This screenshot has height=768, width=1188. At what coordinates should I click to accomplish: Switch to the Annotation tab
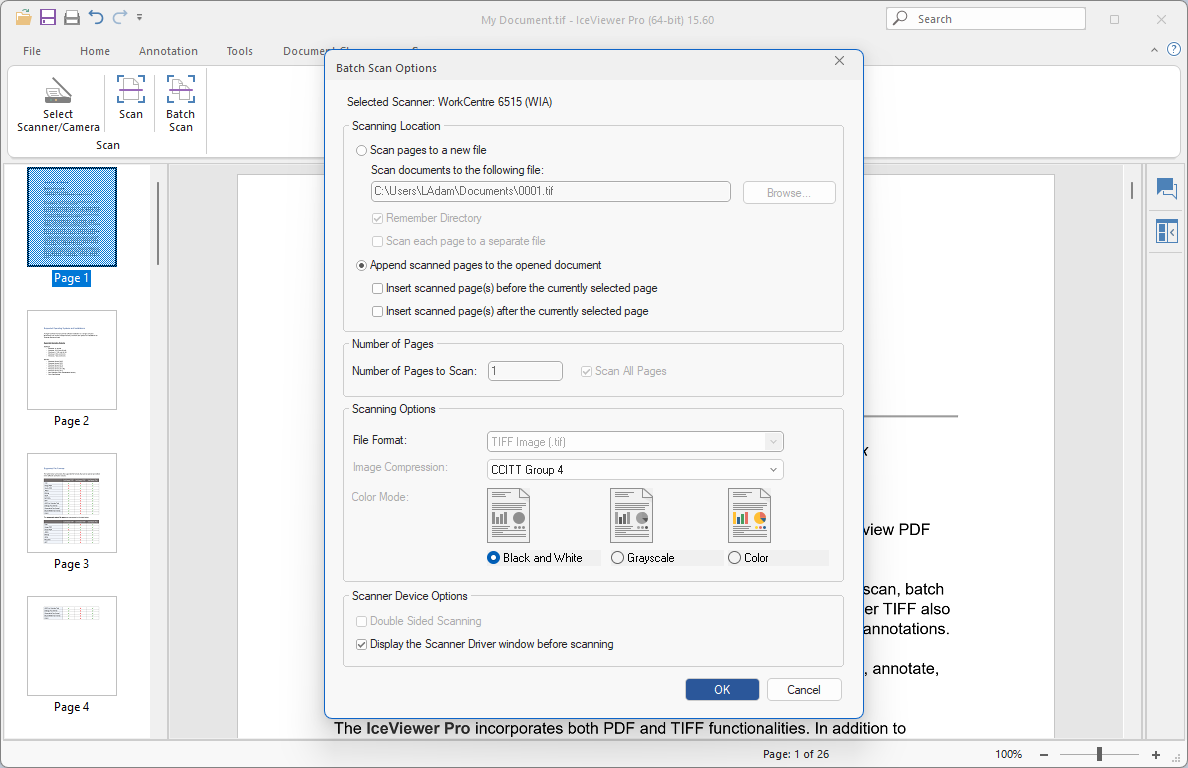[x=168, y=51]
